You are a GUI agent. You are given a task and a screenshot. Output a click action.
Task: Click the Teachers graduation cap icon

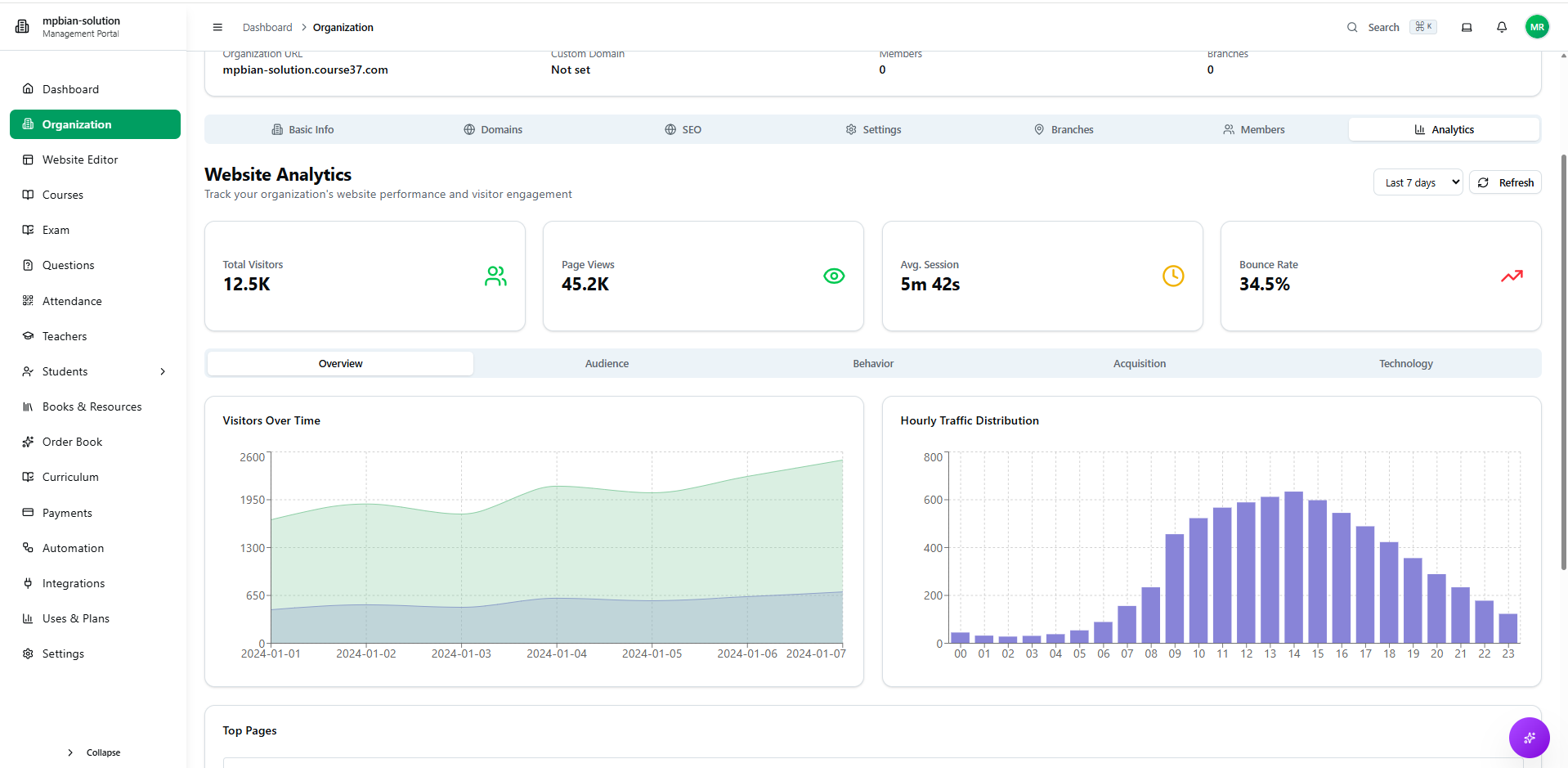coord(28,336)
